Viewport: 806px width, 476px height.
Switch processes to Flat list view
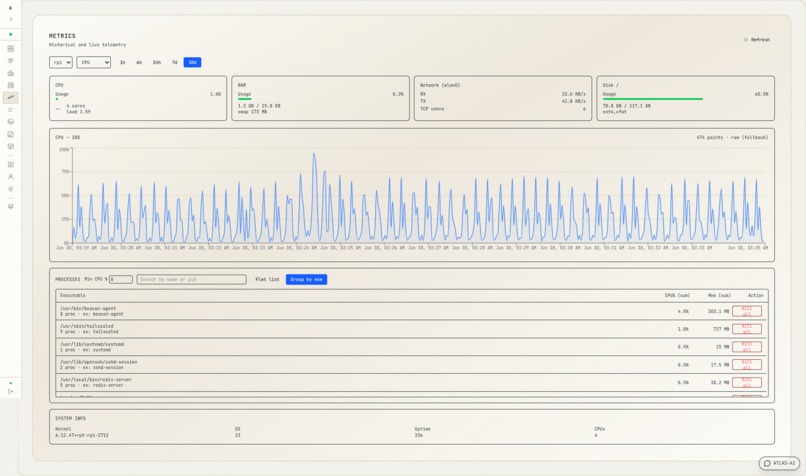(267, 280)
